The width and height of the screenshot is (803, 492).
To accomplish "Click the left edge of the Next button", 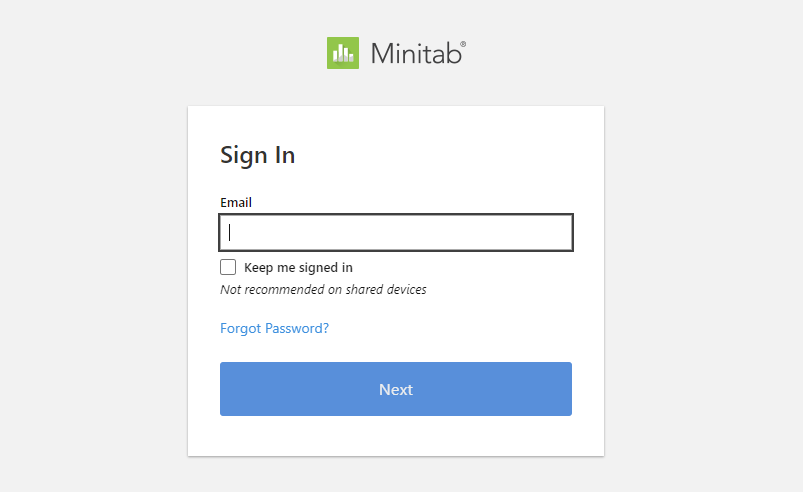I will (x=228, y=389).
